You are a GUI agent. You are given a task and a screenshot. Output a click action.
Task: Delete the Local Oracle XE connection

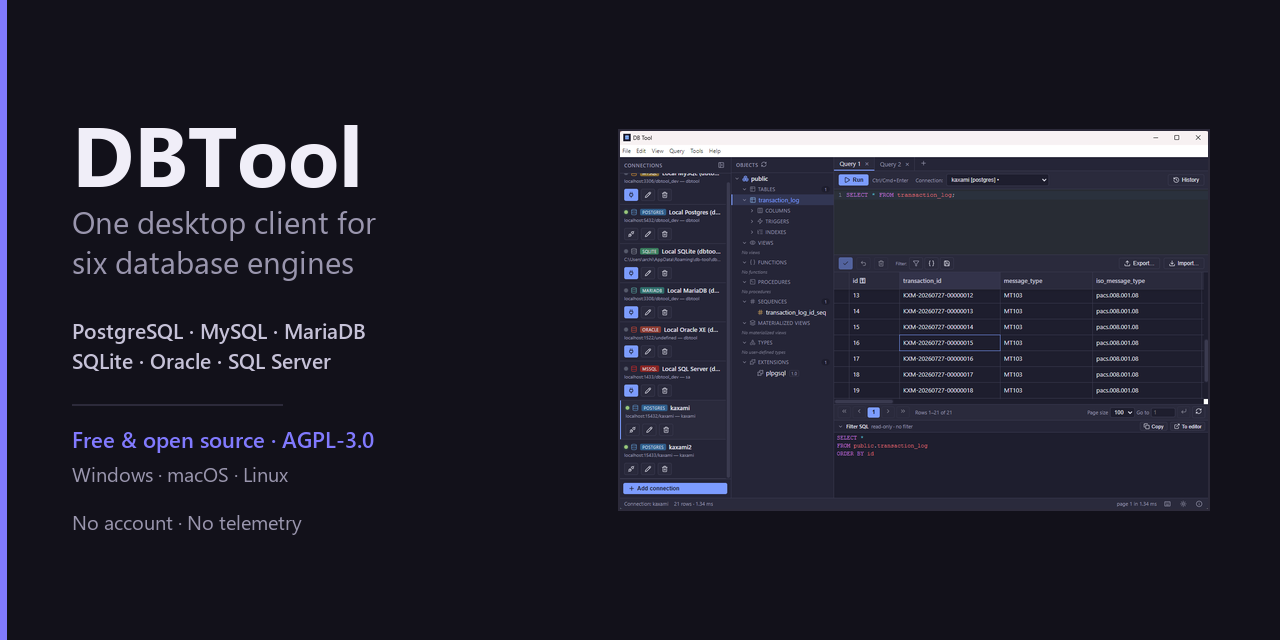665,351
